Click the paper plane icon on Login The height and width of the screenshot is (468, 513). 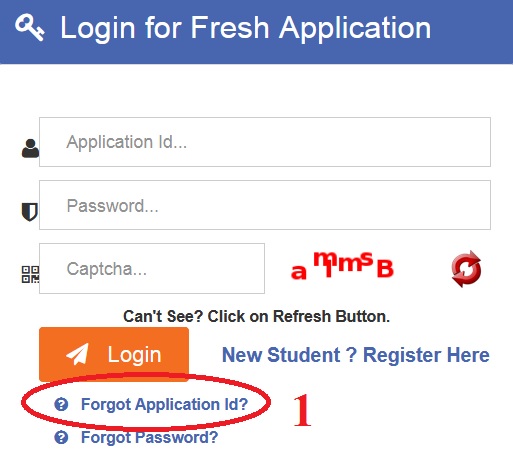78,354
